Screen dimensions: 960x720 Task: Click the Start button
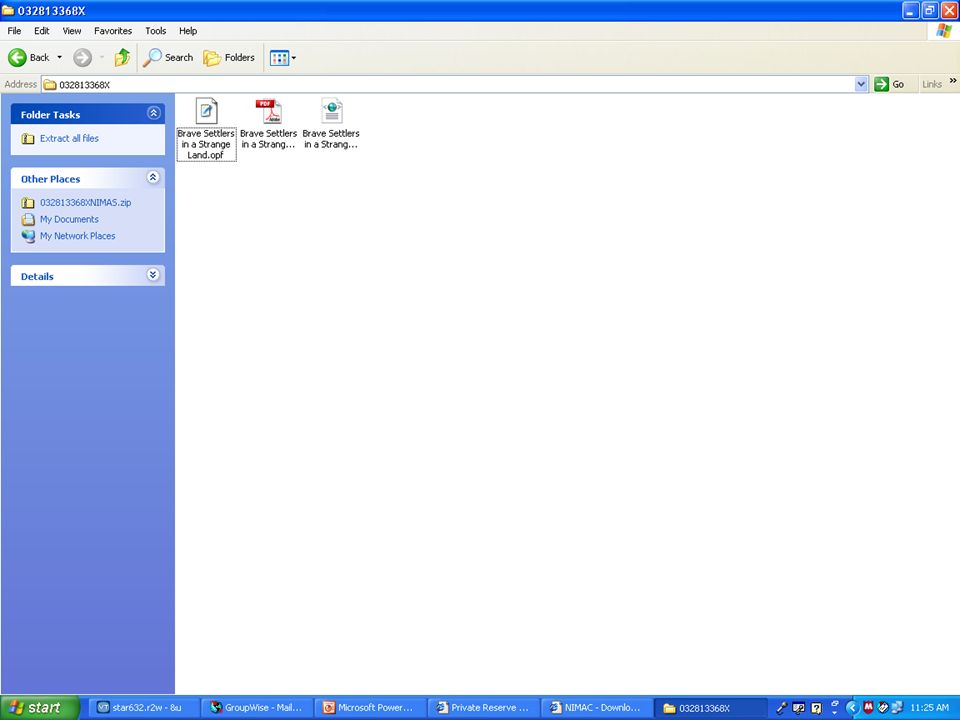click(x=40, y=708)
